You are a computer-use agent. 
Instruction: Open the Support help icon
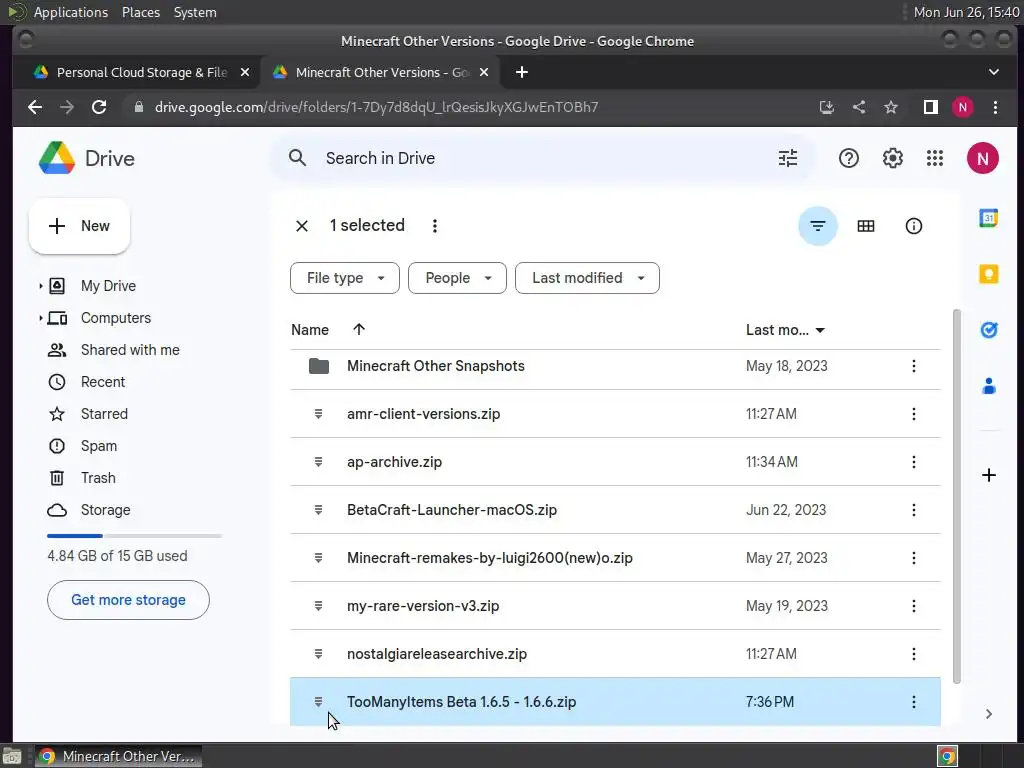848,158
